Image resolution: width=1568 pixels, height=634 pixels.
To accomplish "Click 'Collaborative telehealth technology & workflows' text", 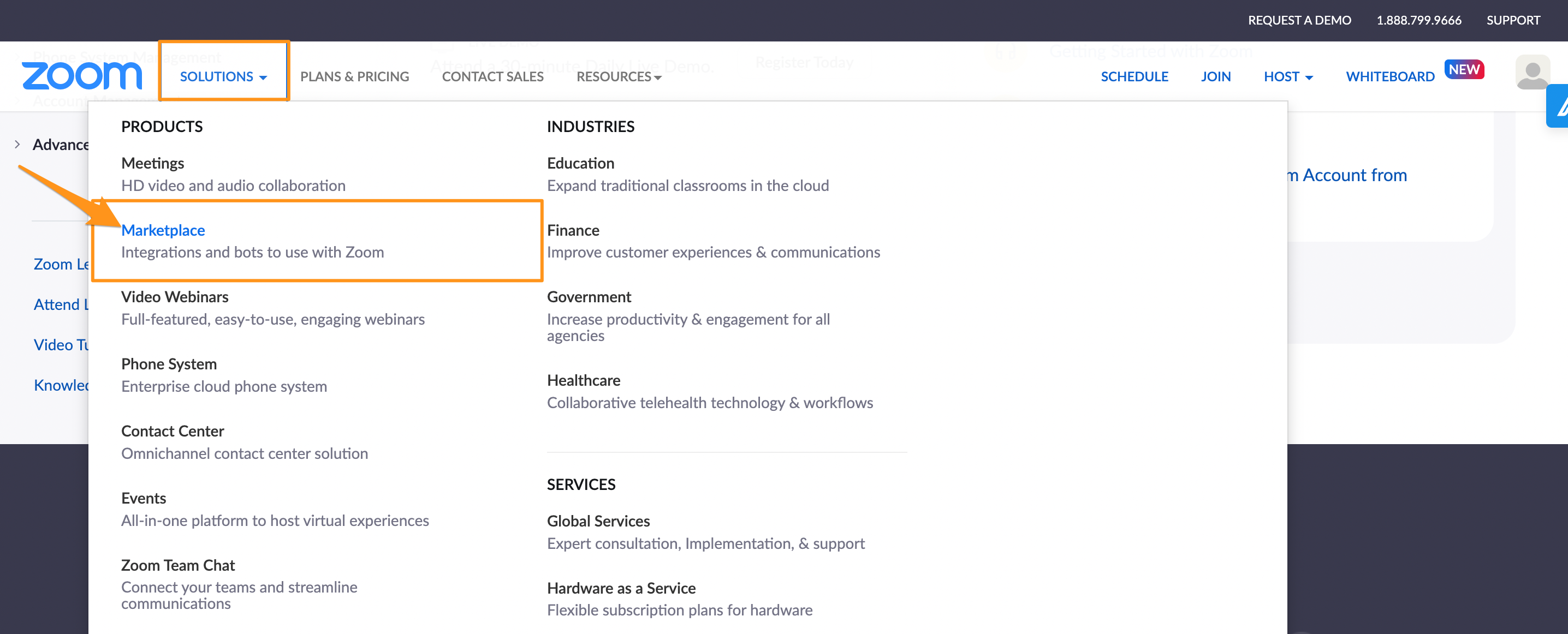I will (709, 403).
